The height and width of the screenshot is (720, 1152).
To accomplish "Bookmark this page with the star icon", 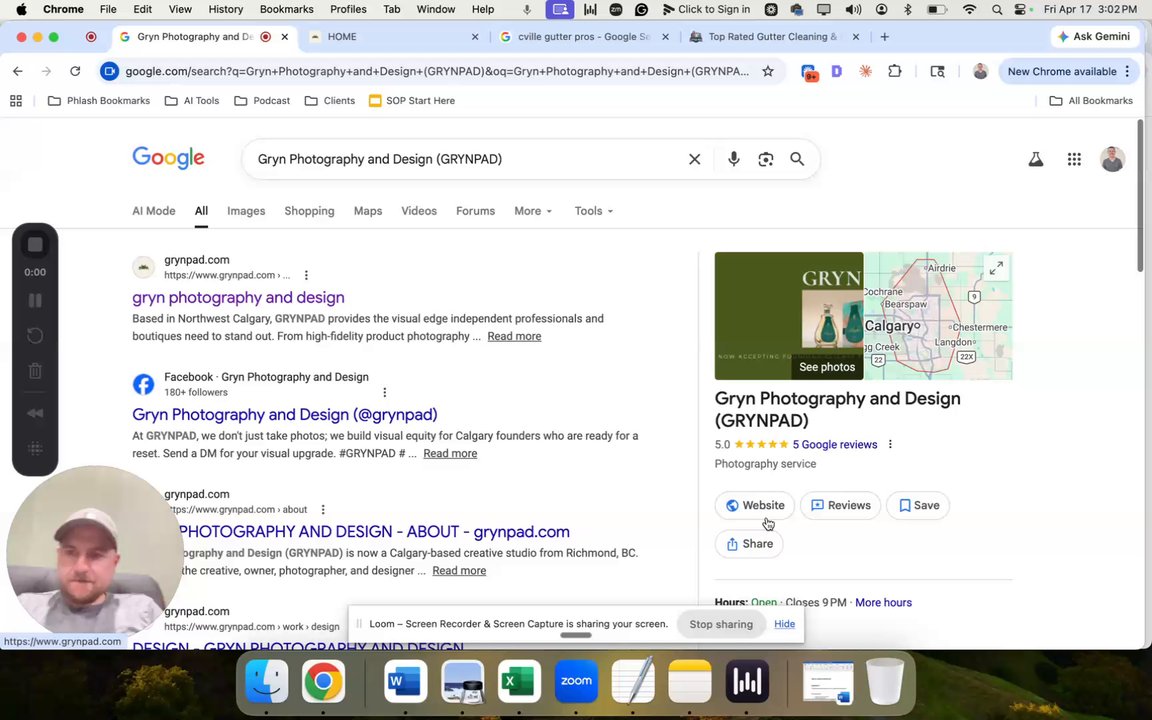I will (x=768, y=71).
